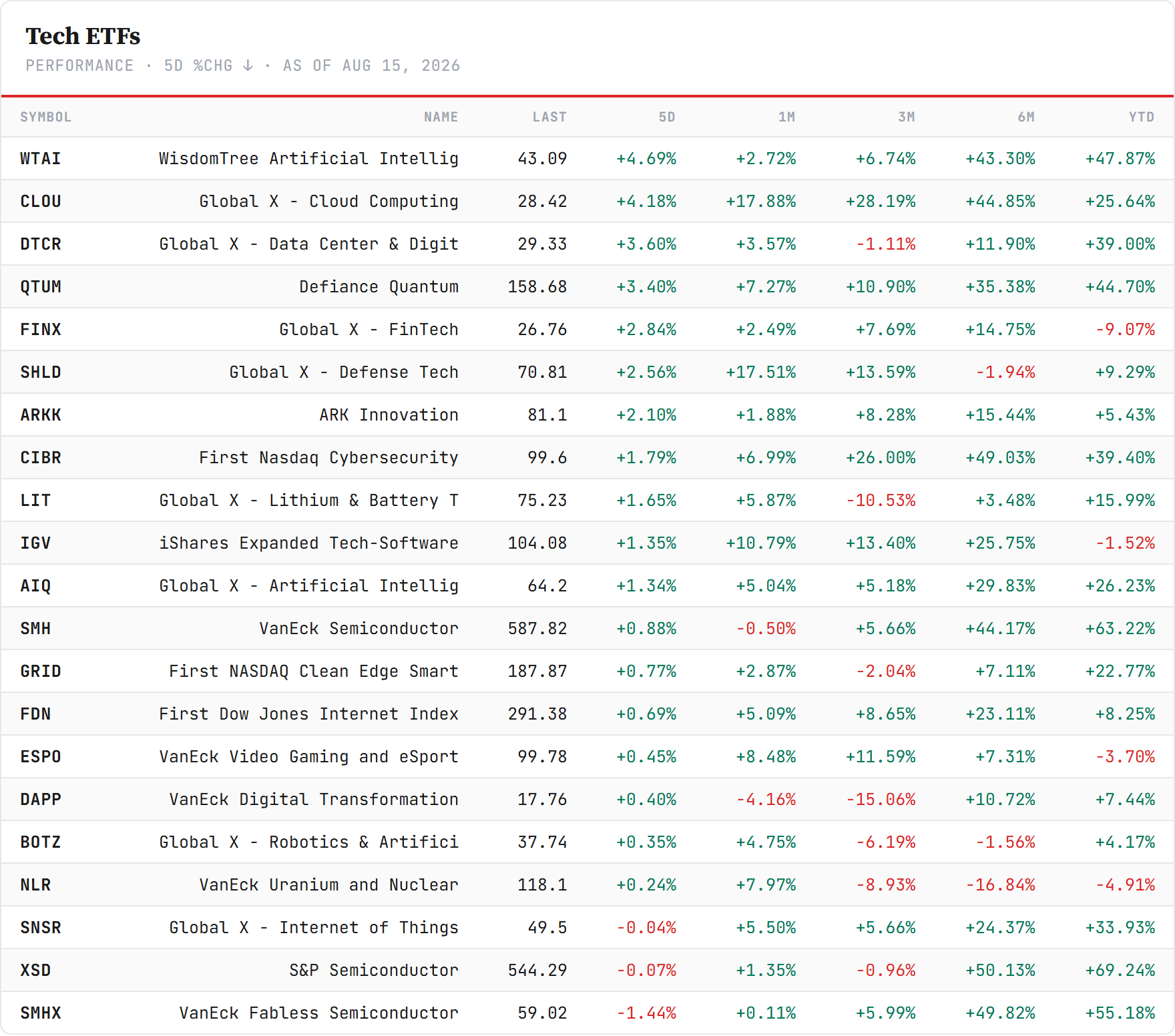Click the name "S&P Semiconductor"
The height and width of the screenshot is (1036, 1175).
click(374, 971)
